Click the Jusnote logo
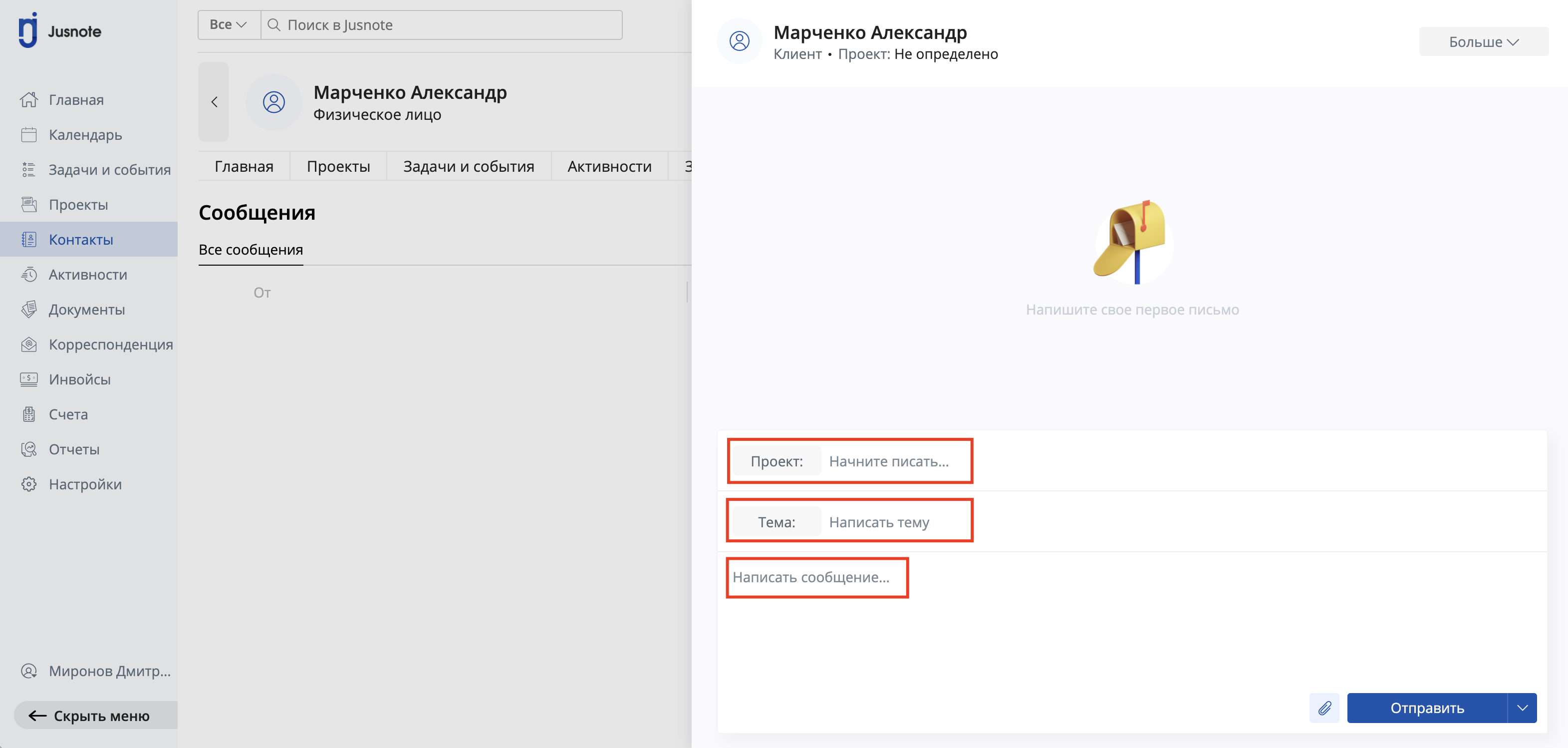Image resolution: width=1568 pixels, height=748 pixels. [60, 30]
